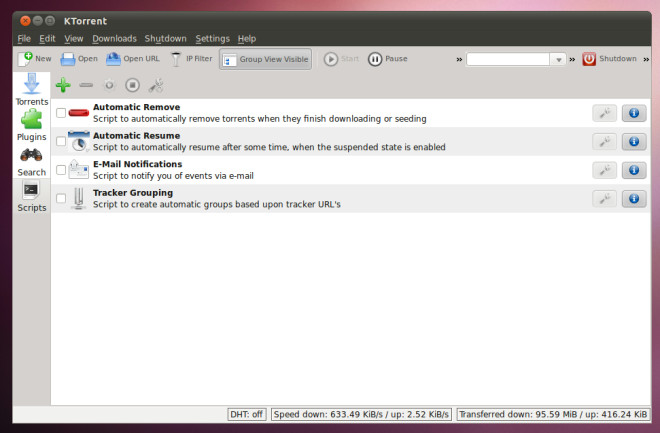Show info about Automatic Remove script
This screenshot has width=660, height=433.
point(634,113)
